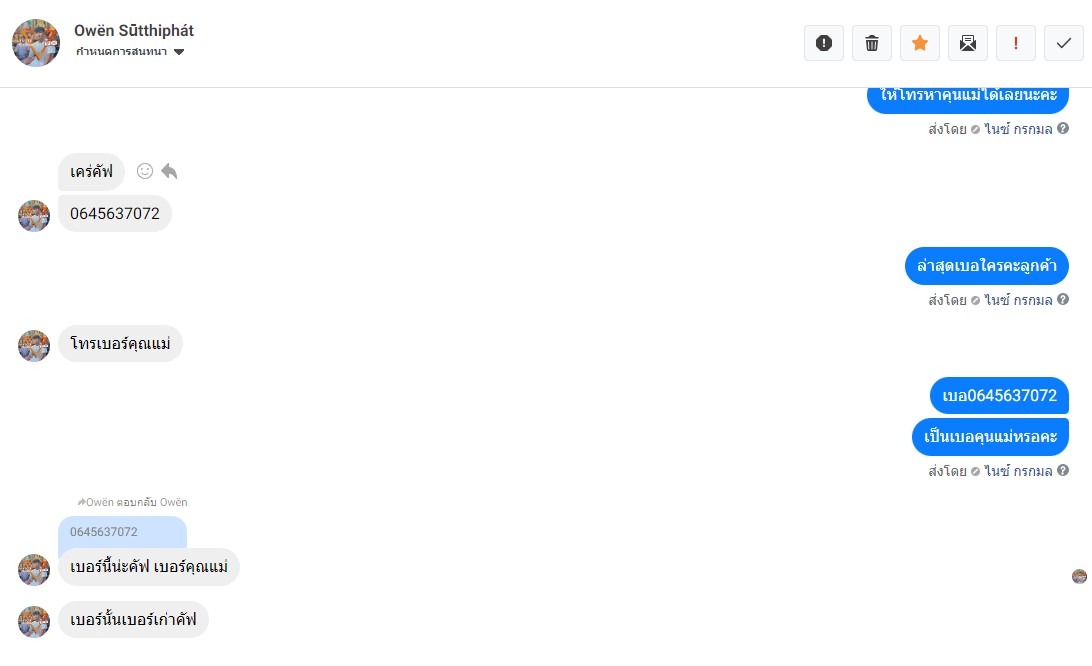Screen dimensions: 1092x666
Task: Mark conversation done with checkmark icon
Action: pos(1064,43)
